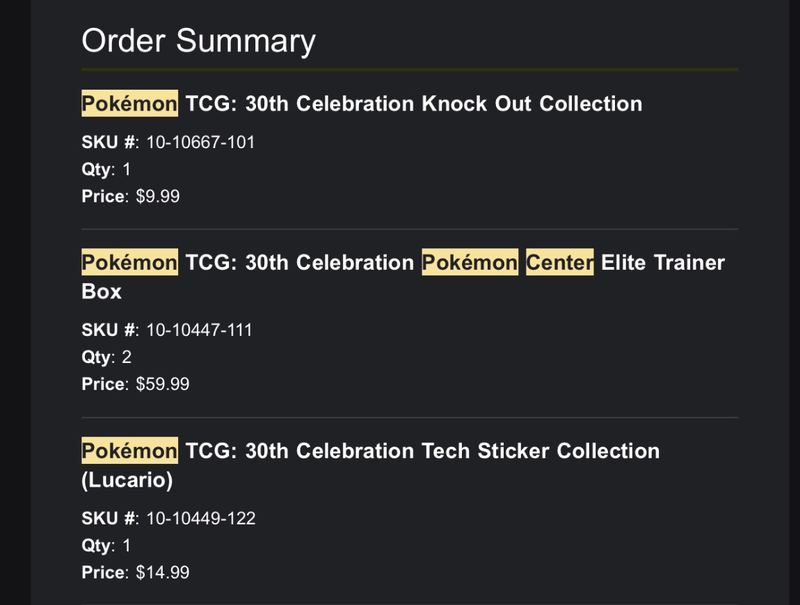Click the price $59.99
This screenshot has height=605, width=800.
162,384
